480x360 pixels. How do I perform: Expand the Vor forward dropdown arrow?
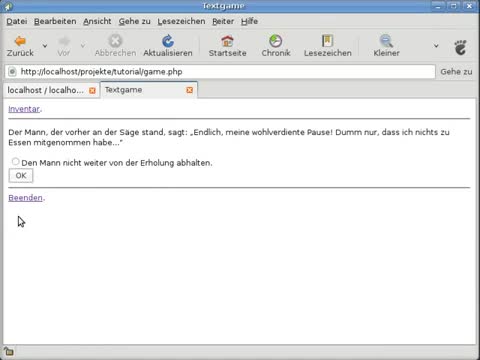point(83,46)
